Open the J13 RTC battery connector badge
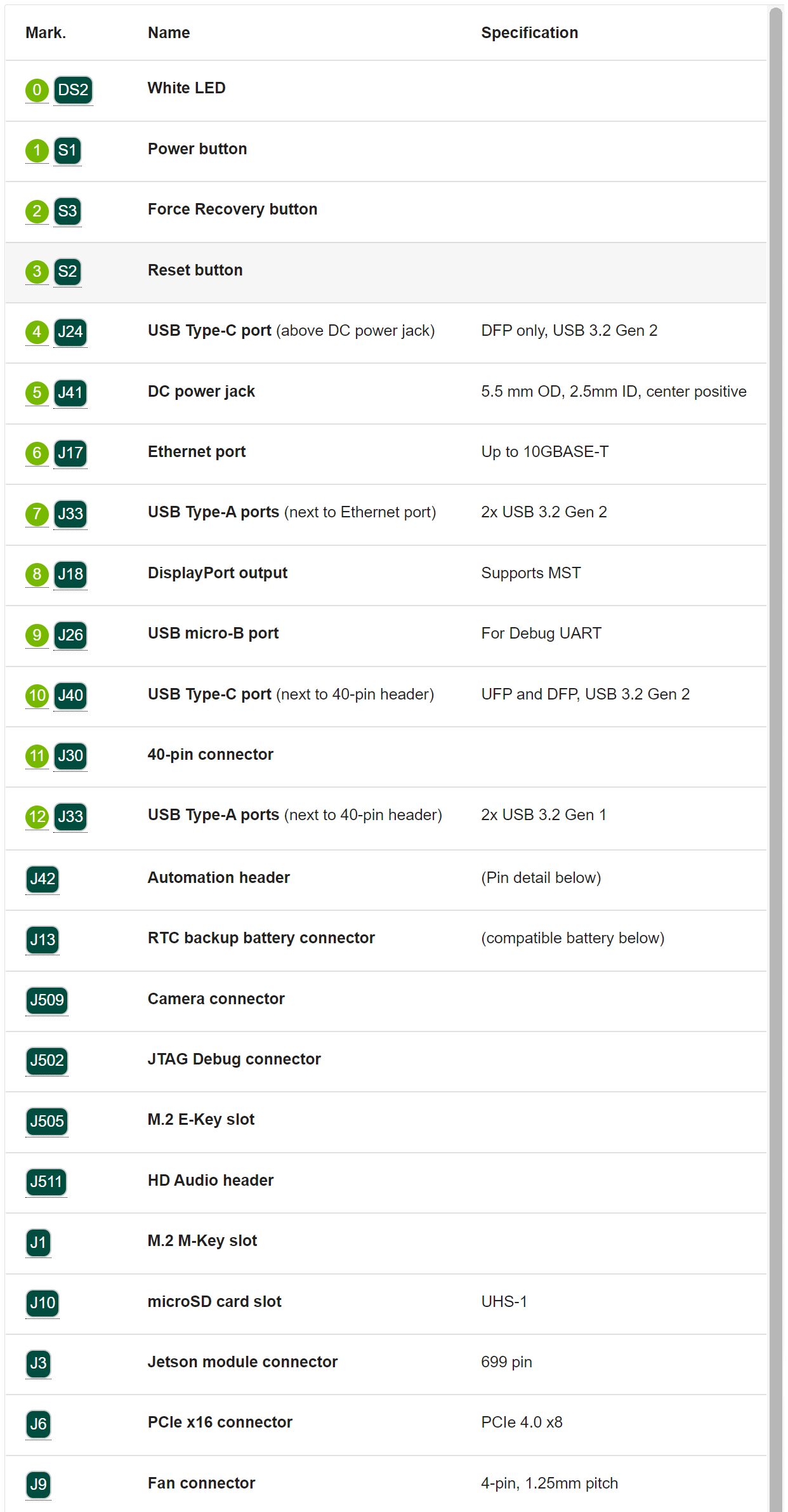788x1512 pixels. coord(43,939)
